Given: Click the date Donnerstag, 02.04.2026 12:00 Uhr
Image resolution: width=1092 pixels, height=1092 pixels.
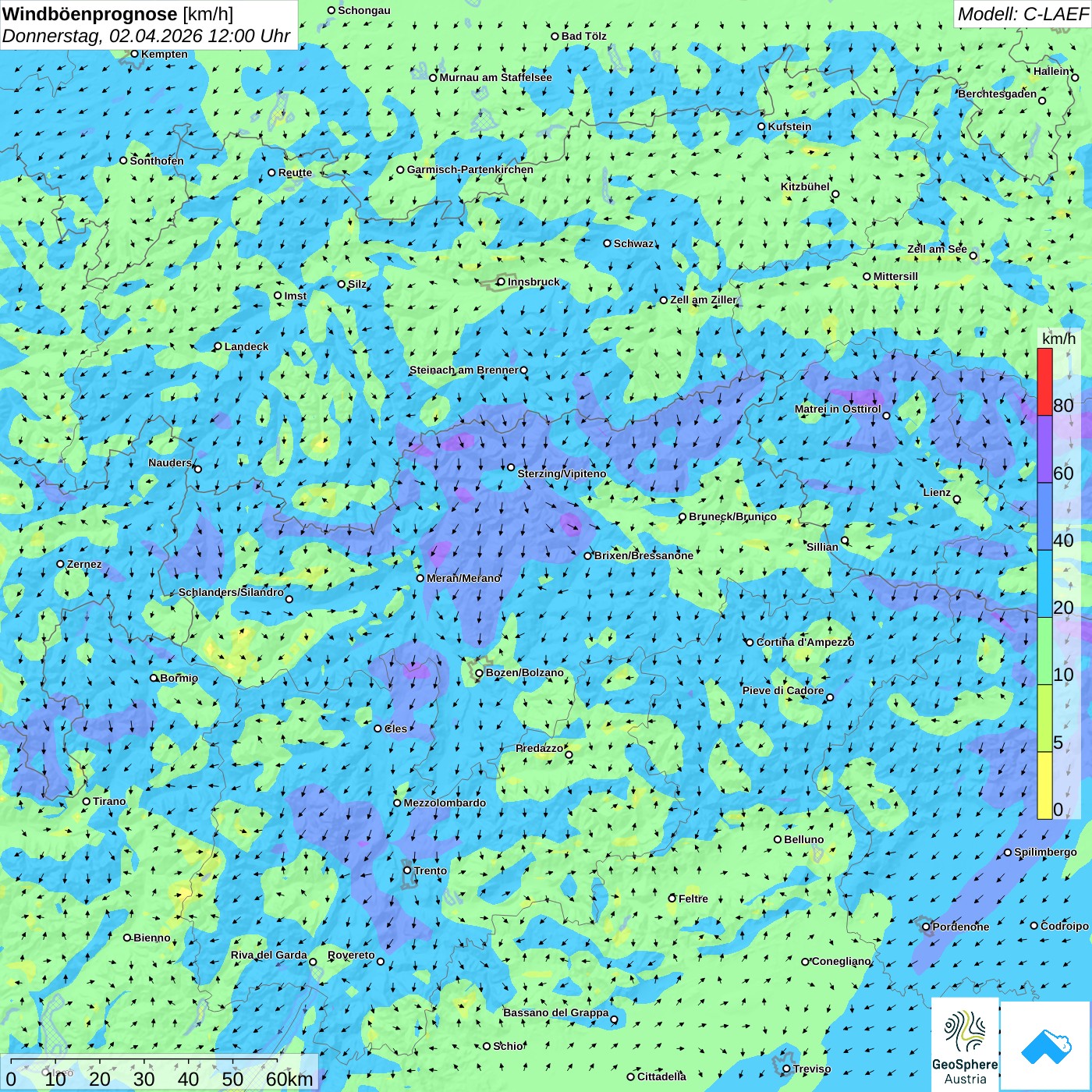Looking at the screenshot, I should click(x=147, y=36).
